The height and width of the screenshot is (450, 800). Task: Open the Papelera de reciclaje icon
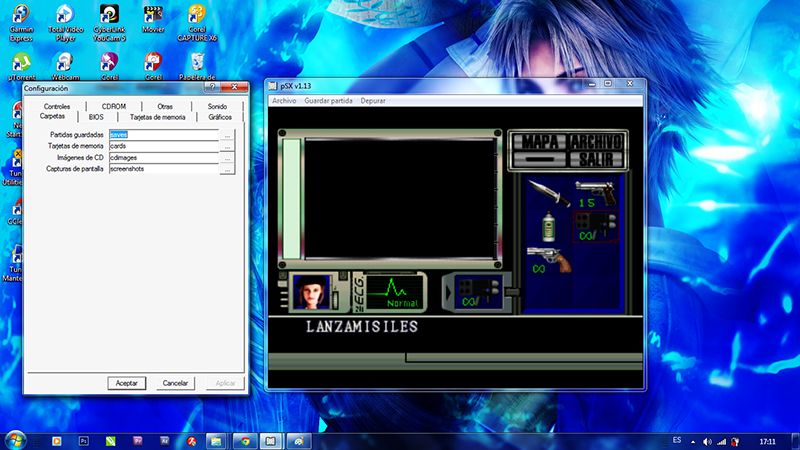click(197, 66)
